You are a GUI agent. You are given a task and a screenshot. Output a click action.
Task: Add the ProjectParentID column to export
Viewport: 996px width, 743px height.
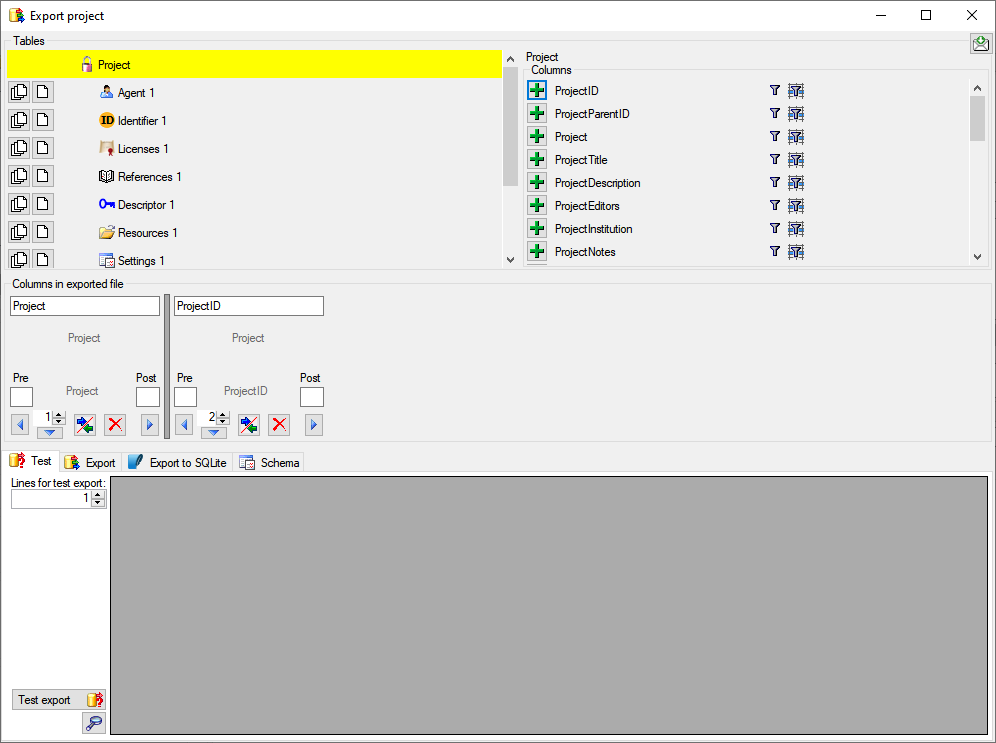(x=537, y=113)
